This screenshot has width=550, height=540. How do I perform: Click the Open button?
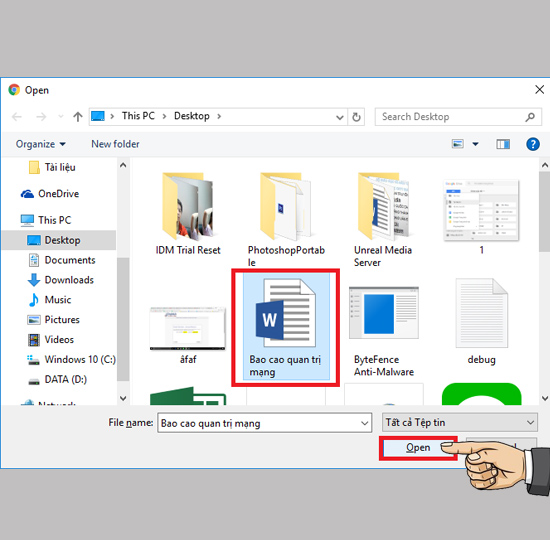coord(418,448)
